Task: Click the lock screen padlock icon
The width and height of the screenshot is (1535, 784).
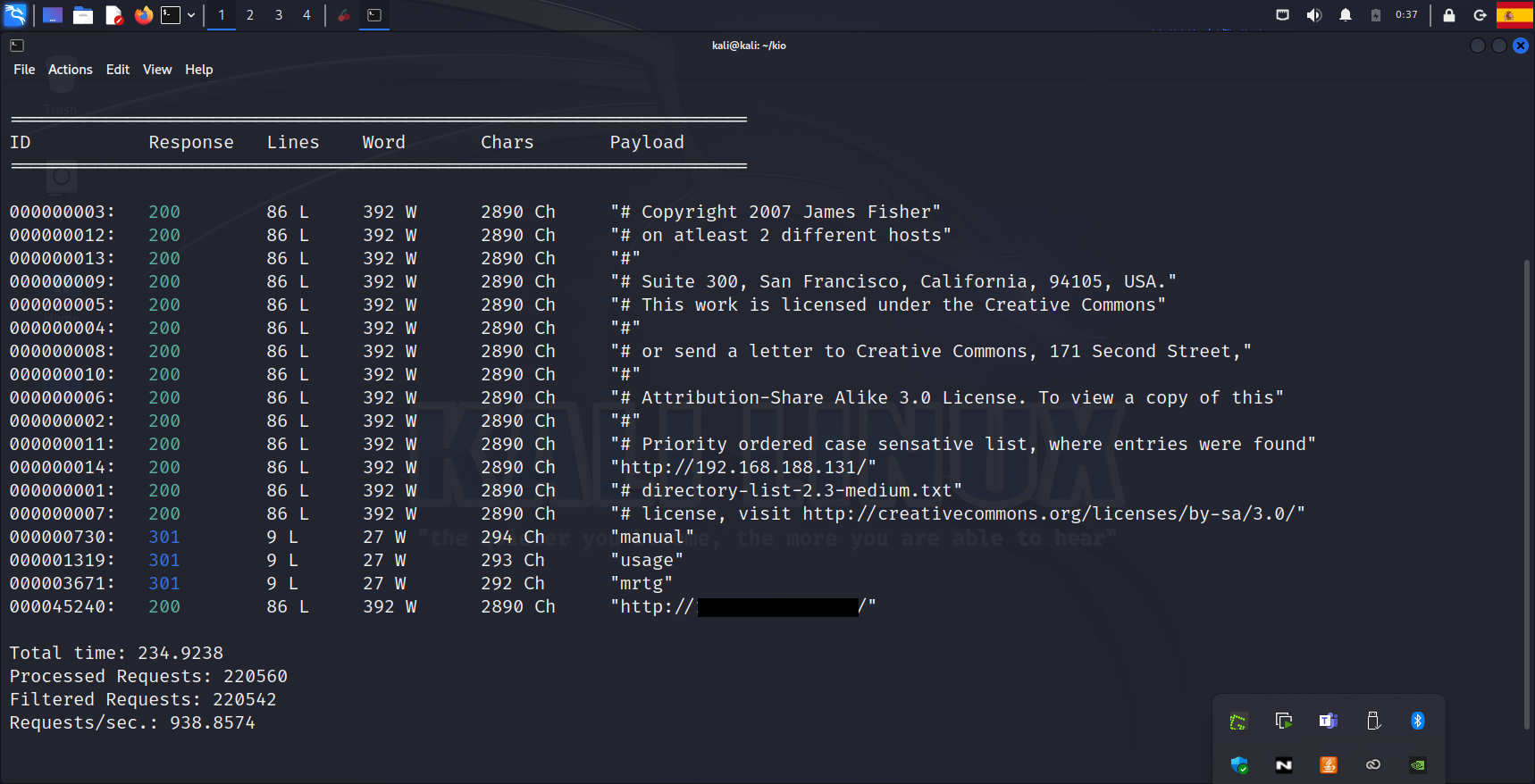Action: click(x=1448, y=15)
